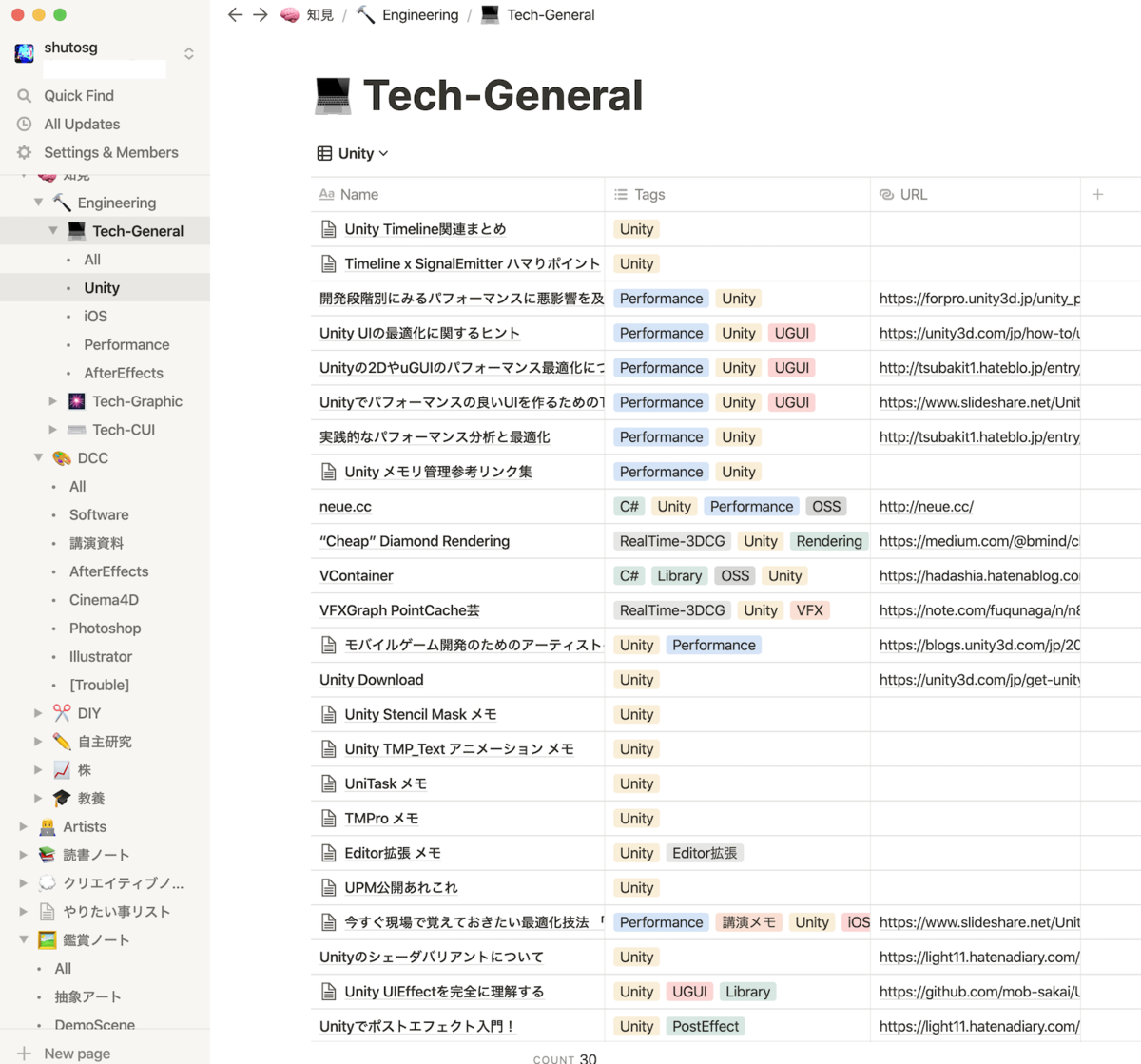Click the Artists icon in sidebar

coord(48,827)
